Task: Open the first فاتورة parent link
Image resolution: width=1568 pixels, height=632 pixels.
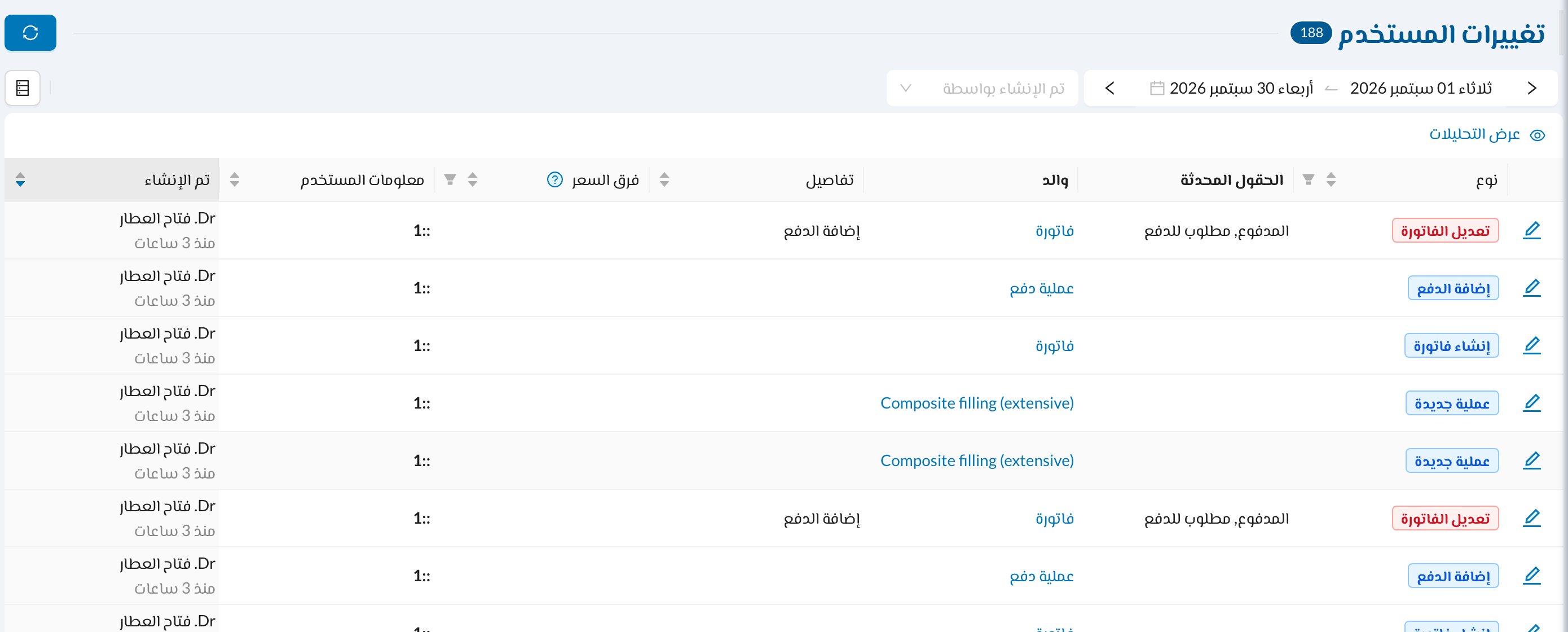Action: point(1054,231)
